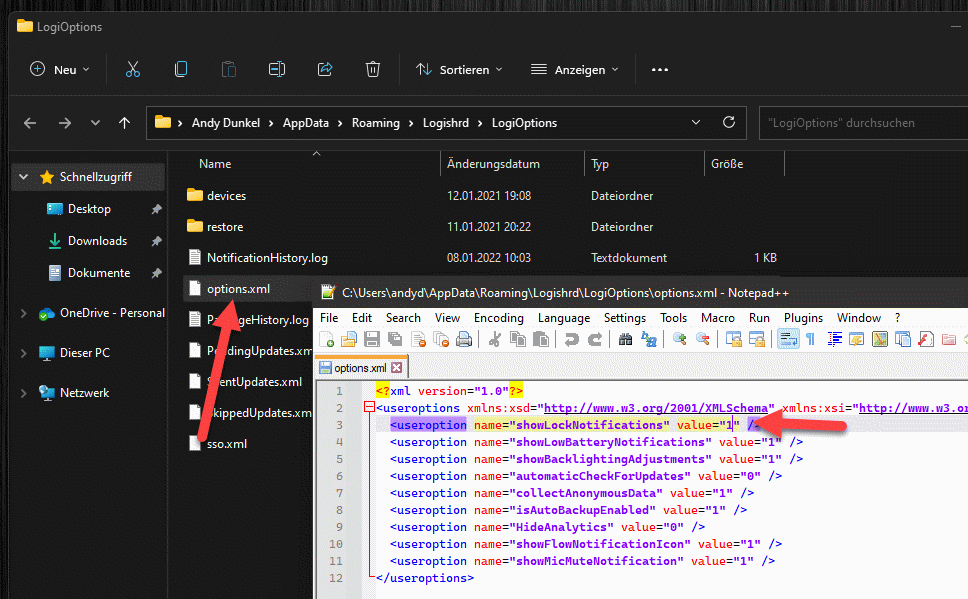The width and height of the screenshot is (968, 599).
Task: Copy icon in Explorer toolbar
Action: pyautogui.click(x=181, y=69)
